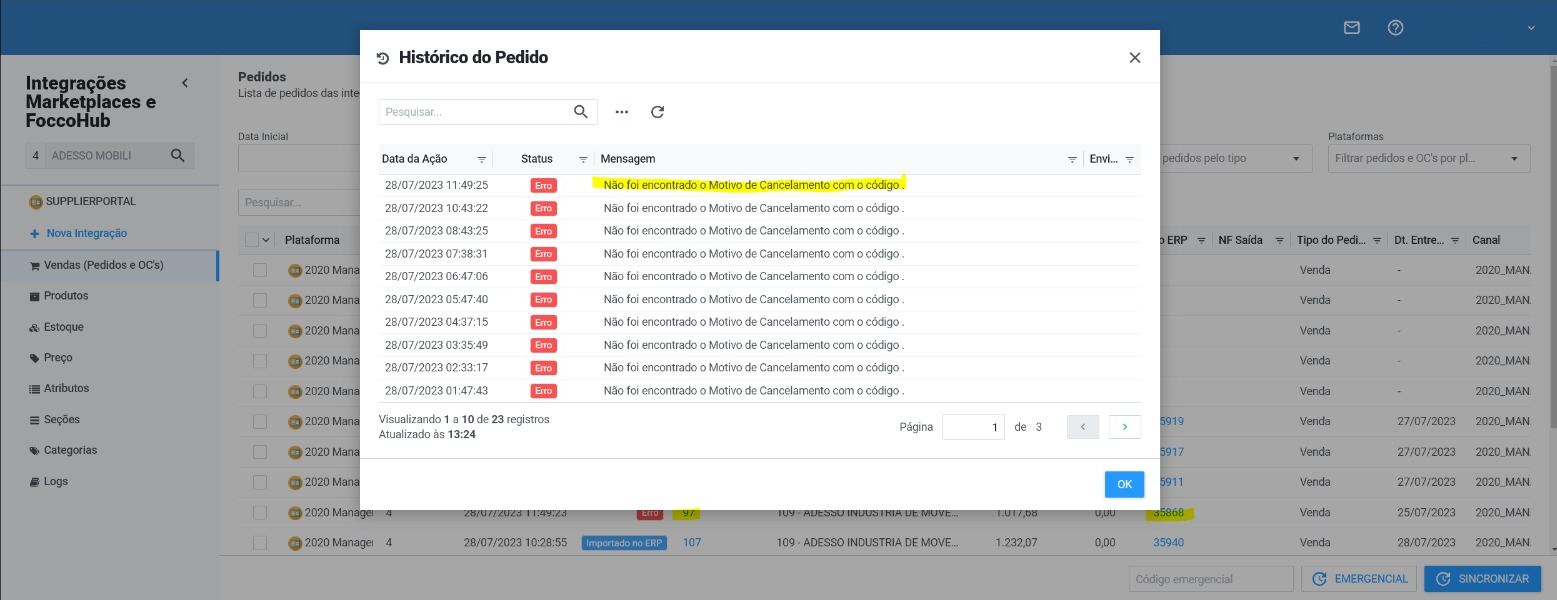1557x600 pixels.
Task: Collapse the sidebar with the left chevron
Action: click(x=185, y=83)
